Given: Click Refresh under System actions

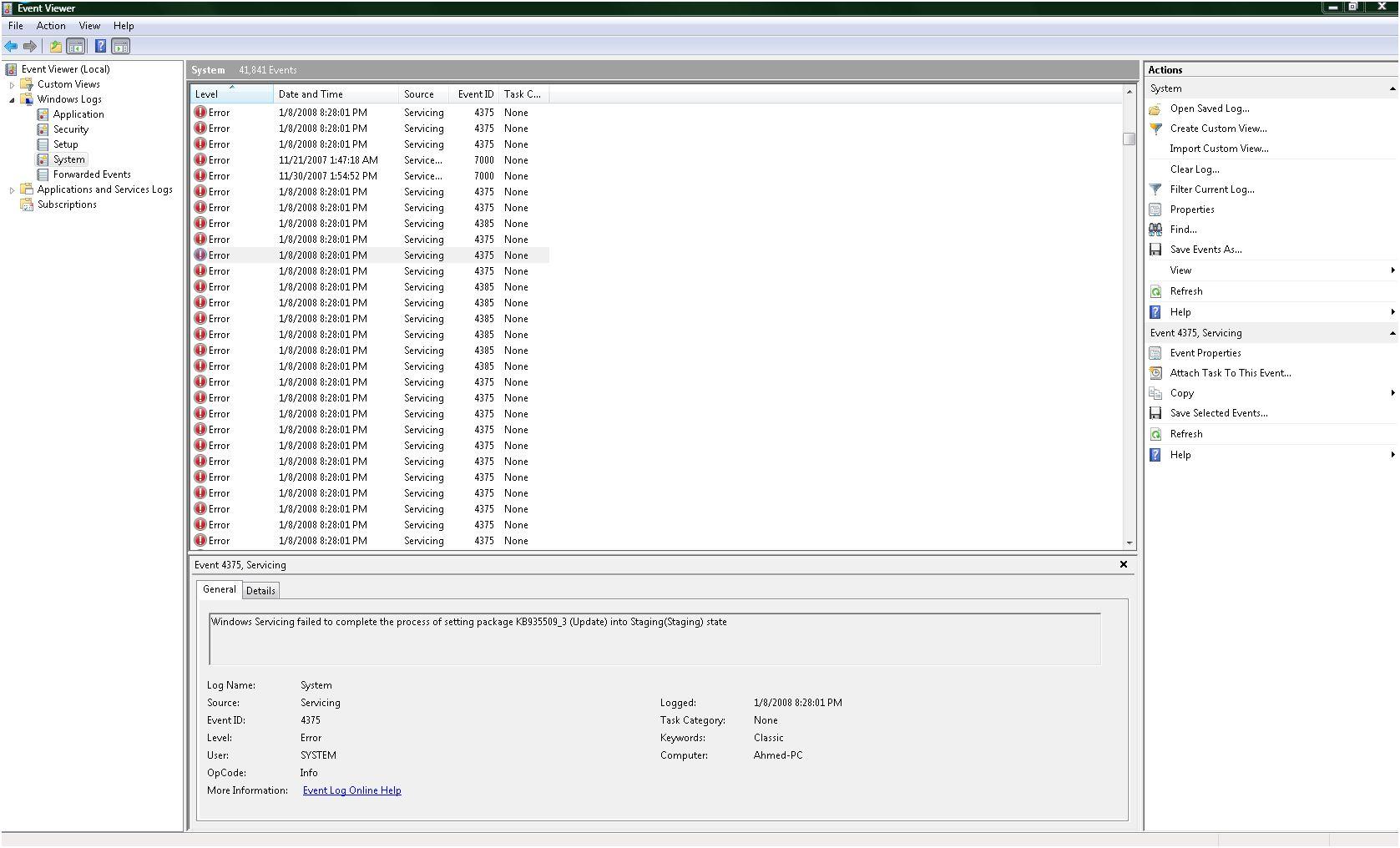Looking at the screenshot, I should coord(1186,291).
